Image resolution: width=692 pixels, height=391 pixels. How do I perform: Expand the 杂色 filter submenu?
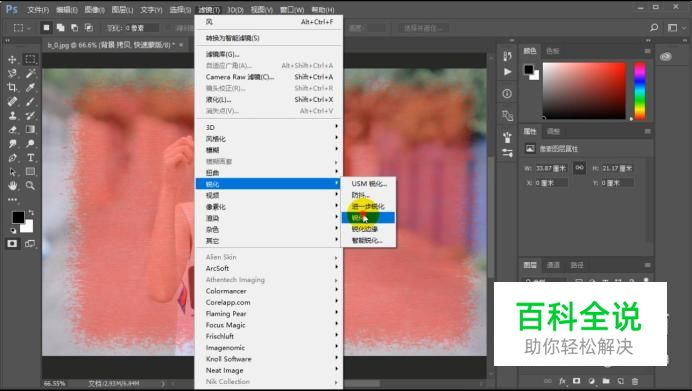[268, 229]
